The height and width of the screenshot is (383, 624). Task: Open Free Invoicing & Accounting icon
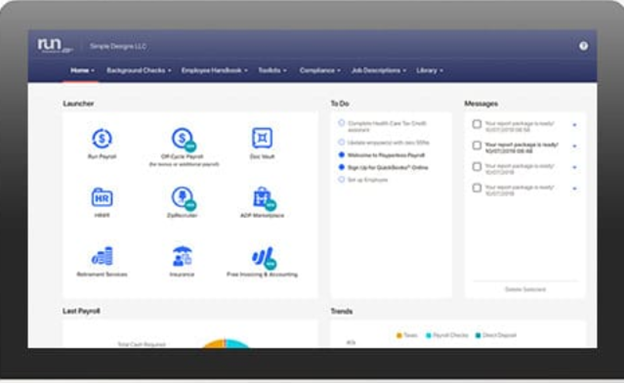(x=264, y=258)
